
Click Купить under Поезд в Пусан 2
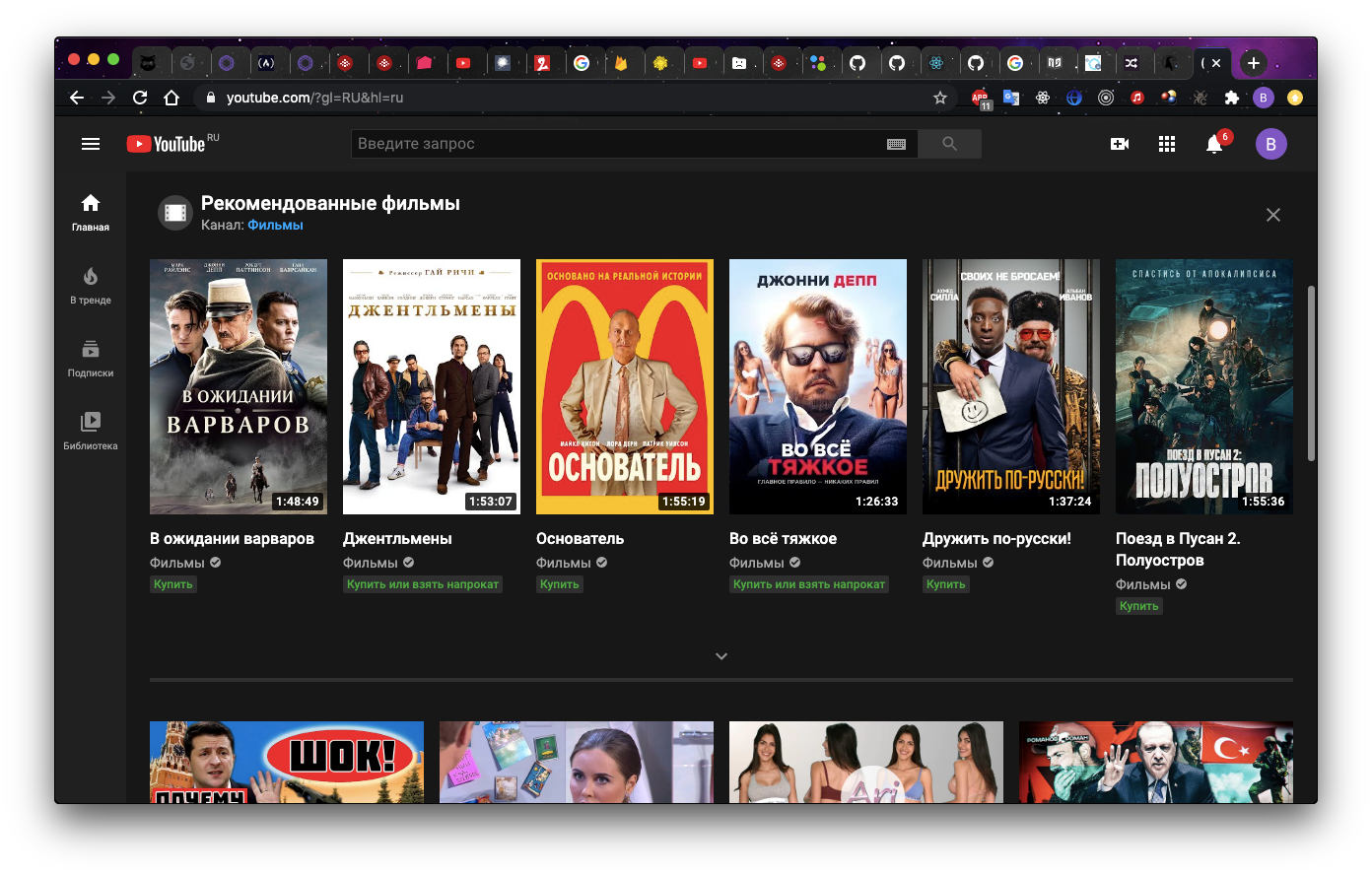click(1139, 606)
